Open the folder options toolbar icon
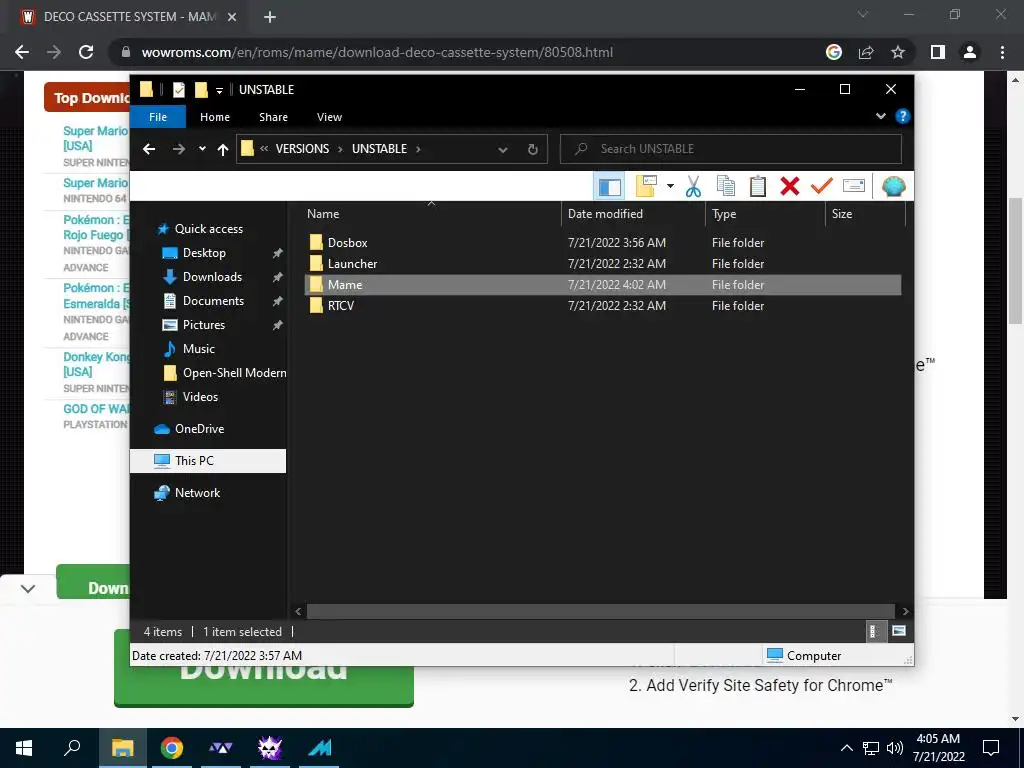The image size is (1024, 768). coord(646,187)
